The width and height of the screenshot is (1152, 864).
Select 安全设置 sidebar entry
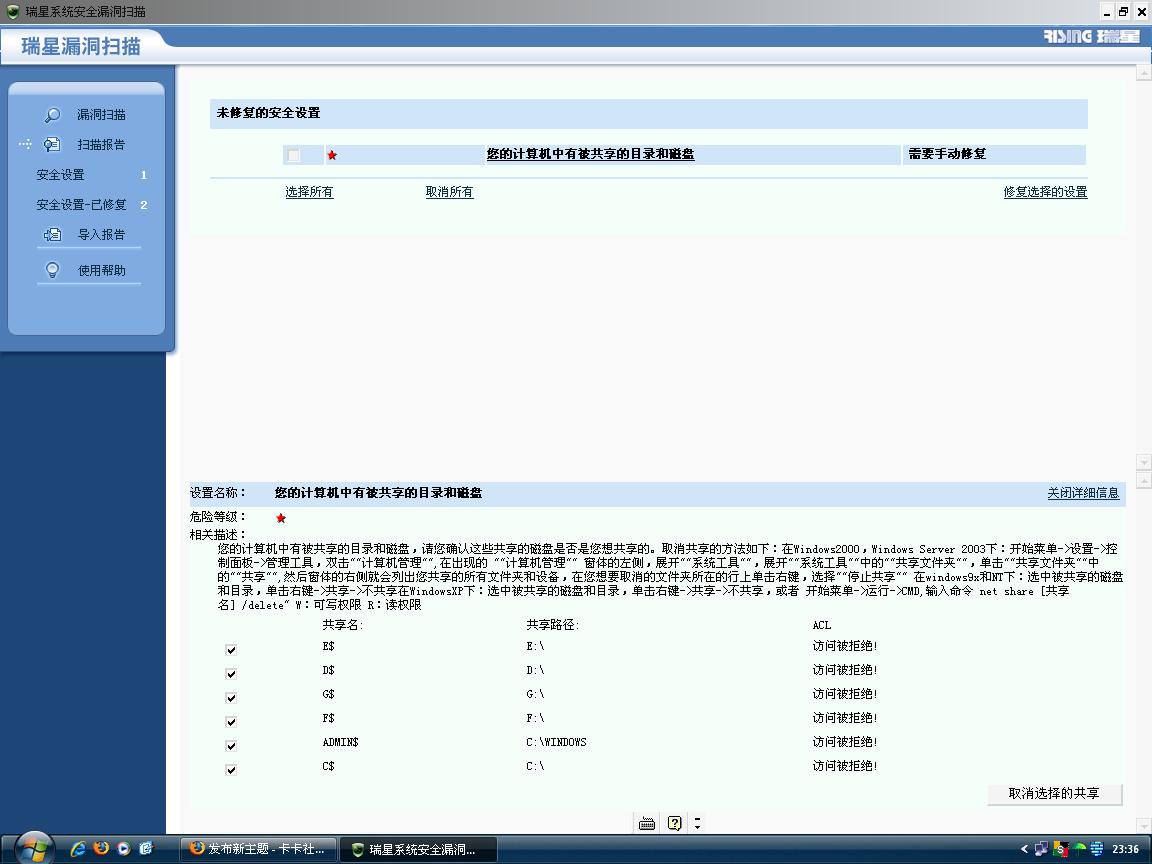click(60, 175)
